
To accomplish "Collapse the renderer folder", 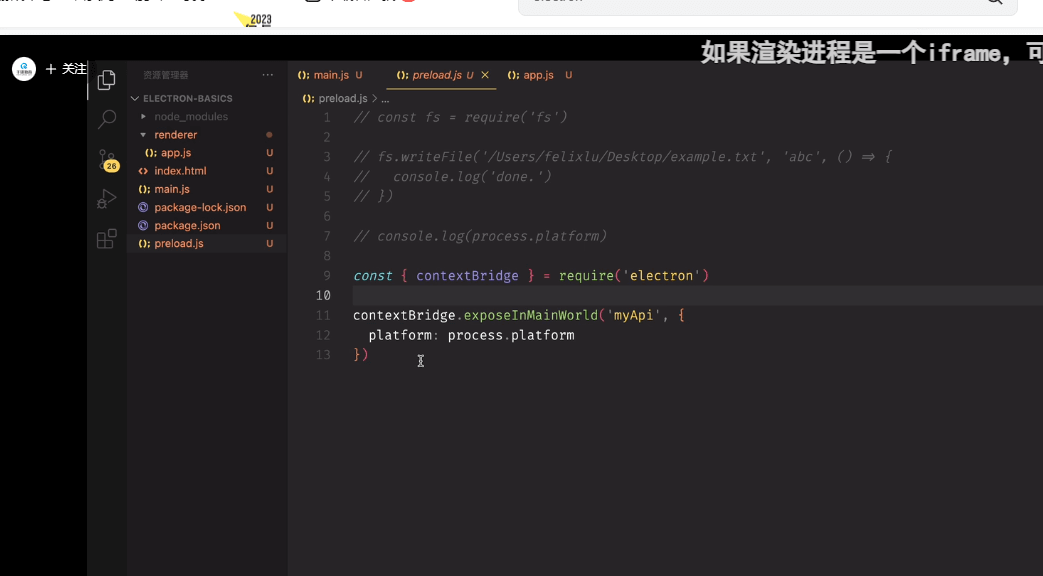I will 144,134.
